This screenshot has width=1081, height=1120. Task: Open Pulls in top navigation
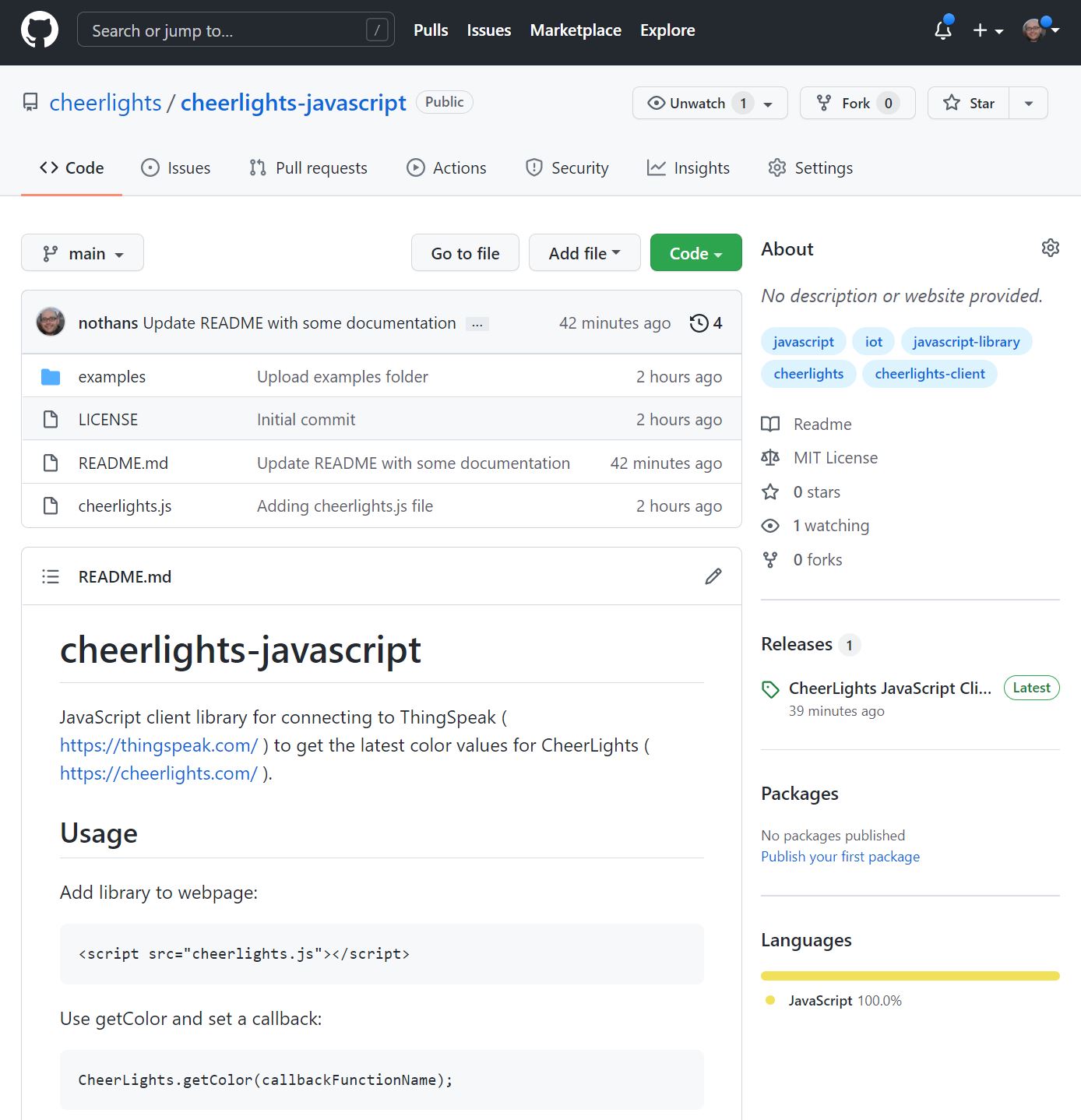pyautogui.click(x=431, y=30)
